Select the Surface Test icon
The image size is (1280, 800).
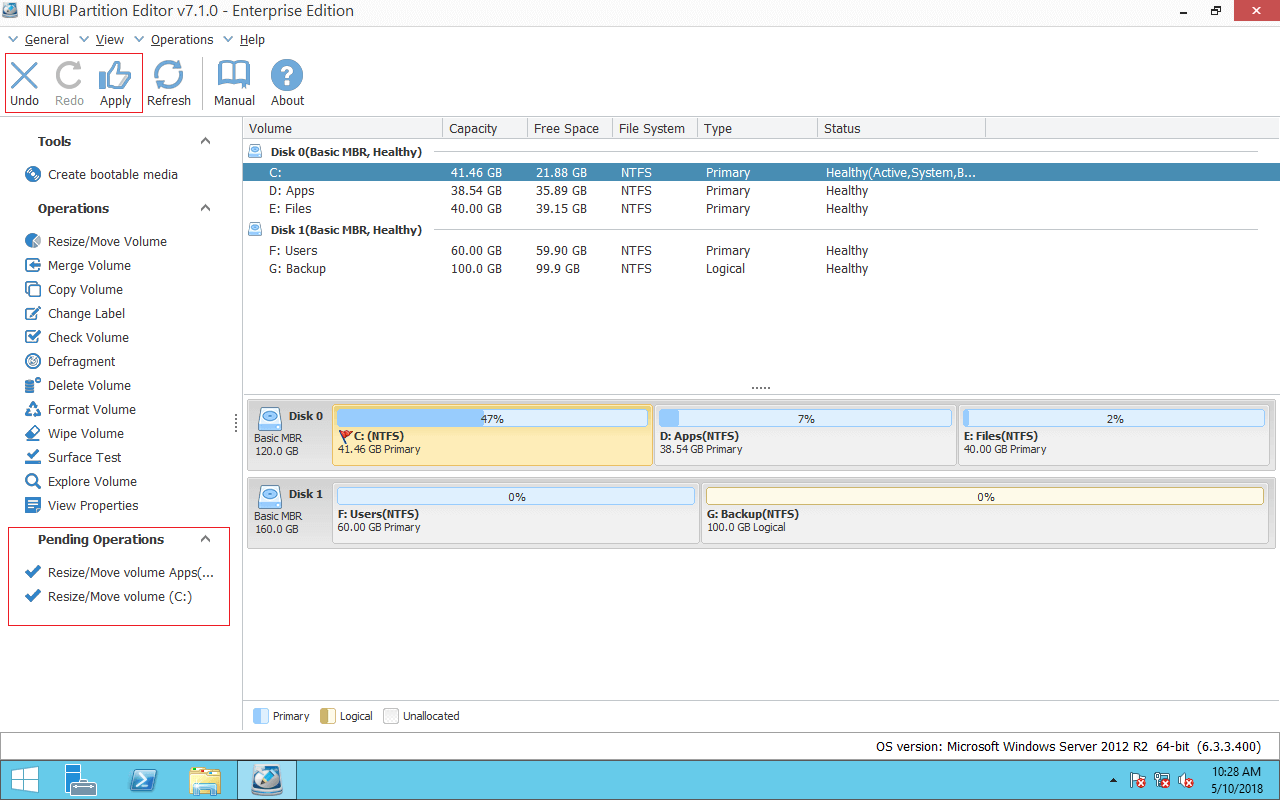click(x=32, y=457)
